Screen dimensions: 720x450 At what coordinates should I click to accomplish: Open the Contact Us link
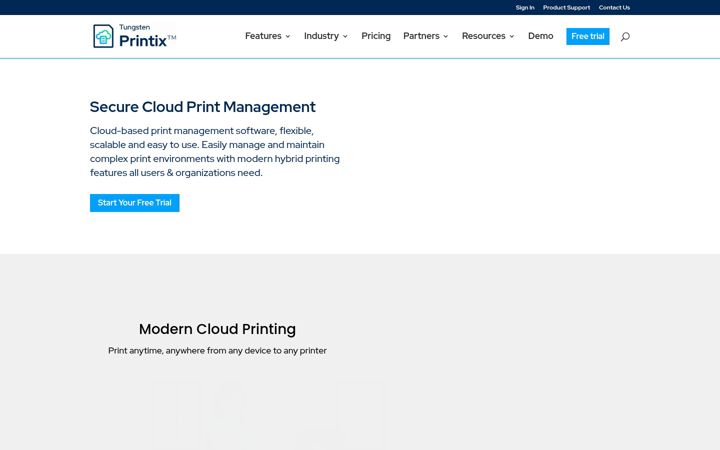click(614, 7)
